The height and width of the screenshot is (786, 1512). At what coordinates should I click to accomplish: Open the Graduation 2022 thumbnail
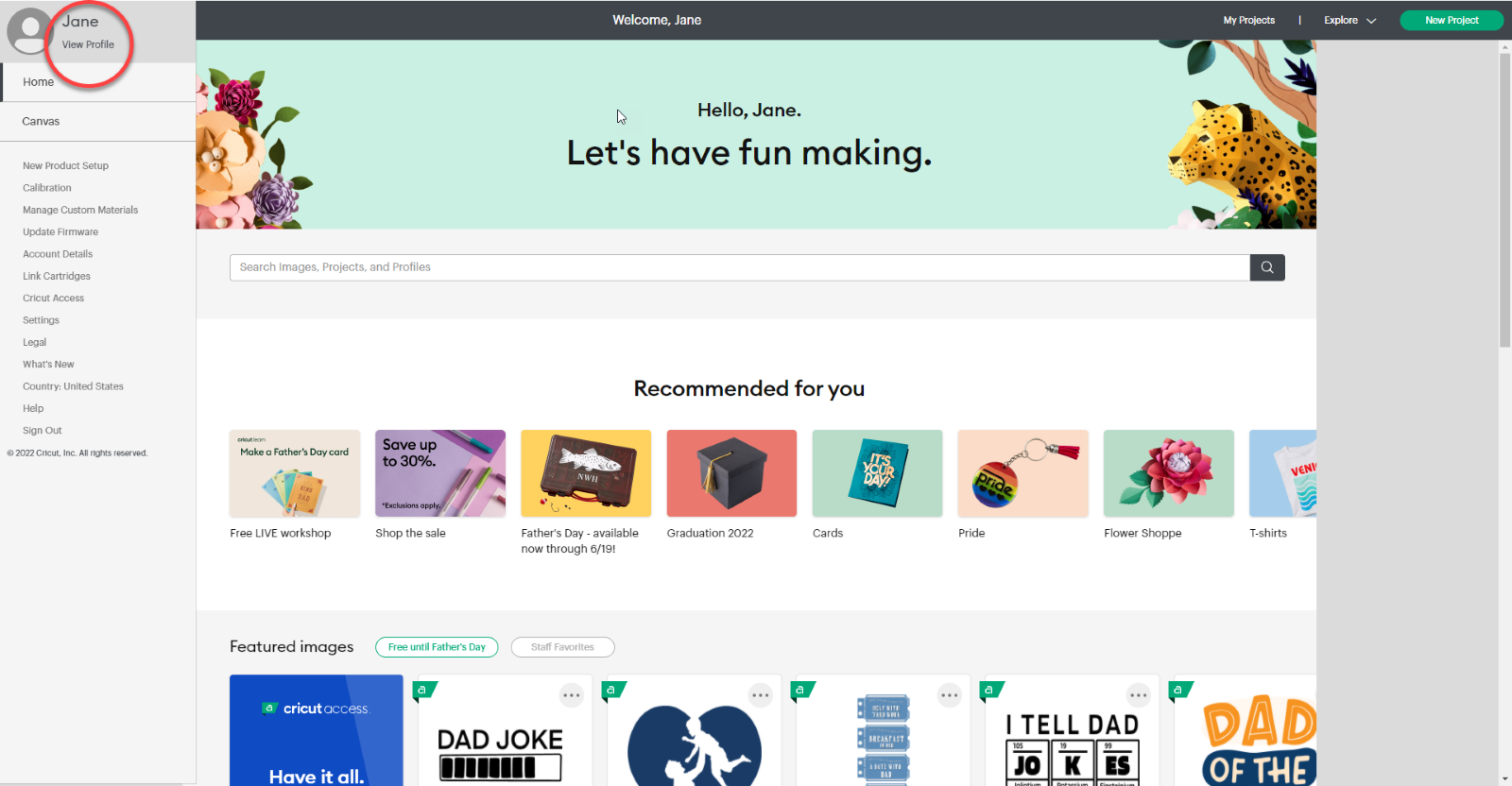pyautogui.click(x=731, y=473)
